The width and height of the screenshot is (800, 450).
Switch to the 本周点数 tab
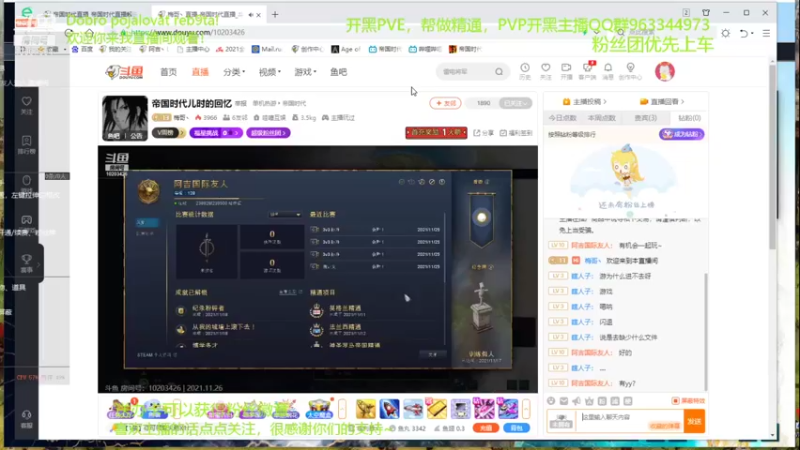point(602,118)
